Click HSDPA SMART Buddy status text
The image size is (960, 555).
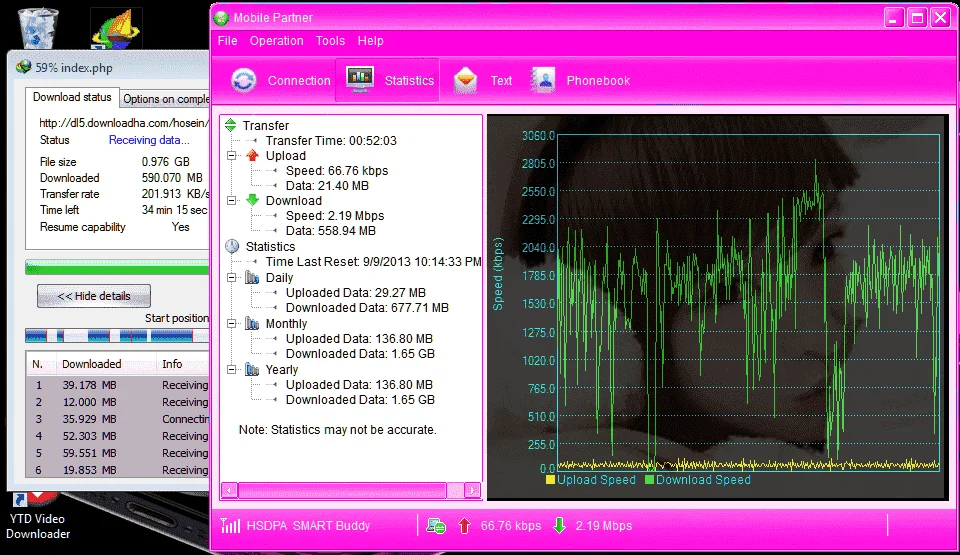(308, 526)
